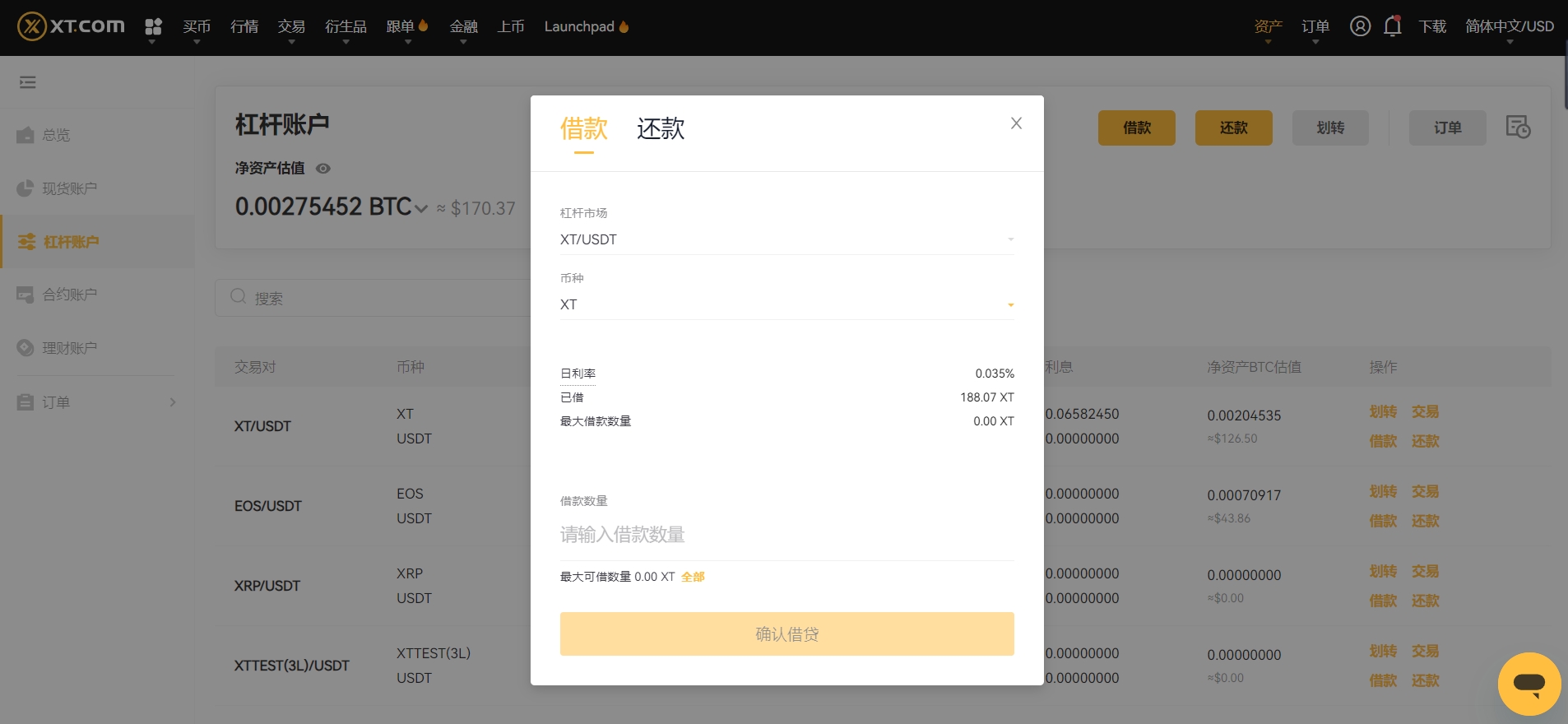Click 划转 in the XT/USDT row
This screenshot has height=724, width=1568.
click(x=1383, y=411)
